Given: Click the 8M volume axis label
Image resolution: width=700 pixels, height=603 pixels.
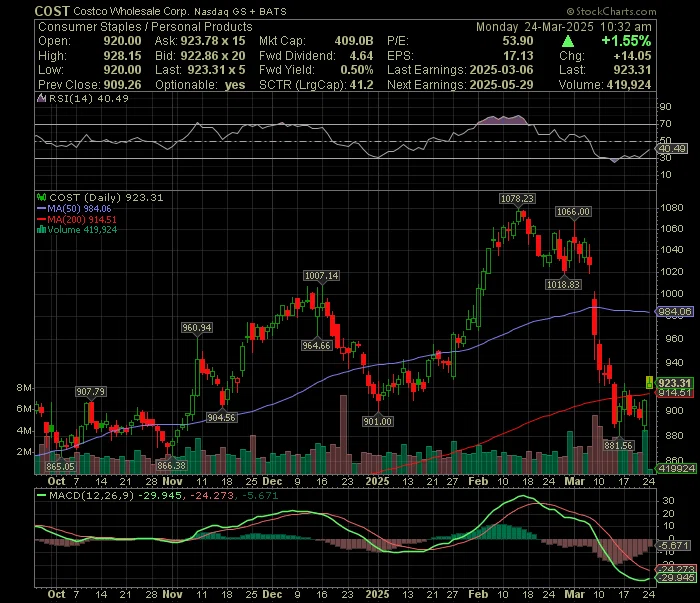Looking at the screenshot, I should coord(24,387).
